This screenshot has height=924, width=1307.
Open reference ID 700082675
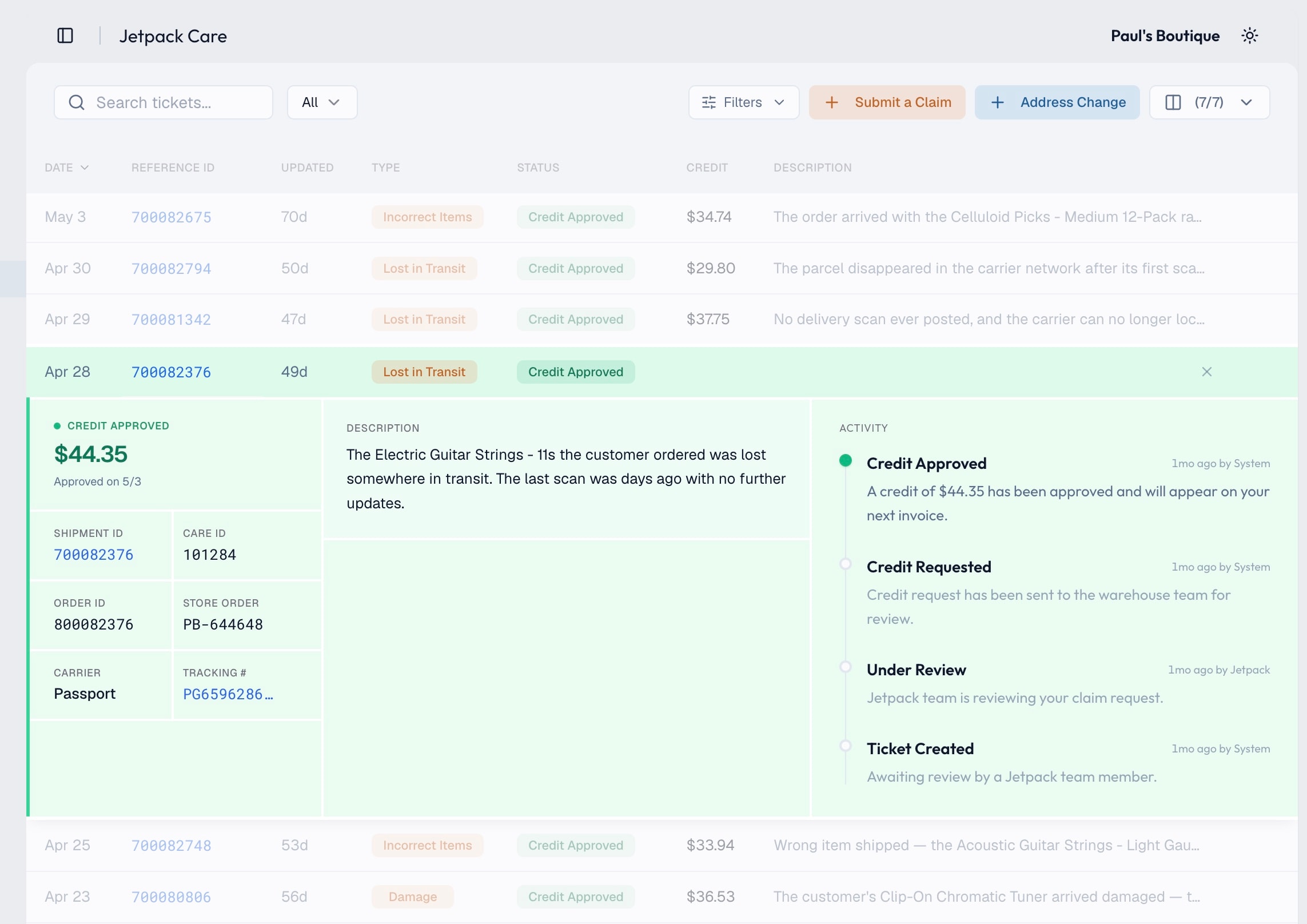point(171,217)
